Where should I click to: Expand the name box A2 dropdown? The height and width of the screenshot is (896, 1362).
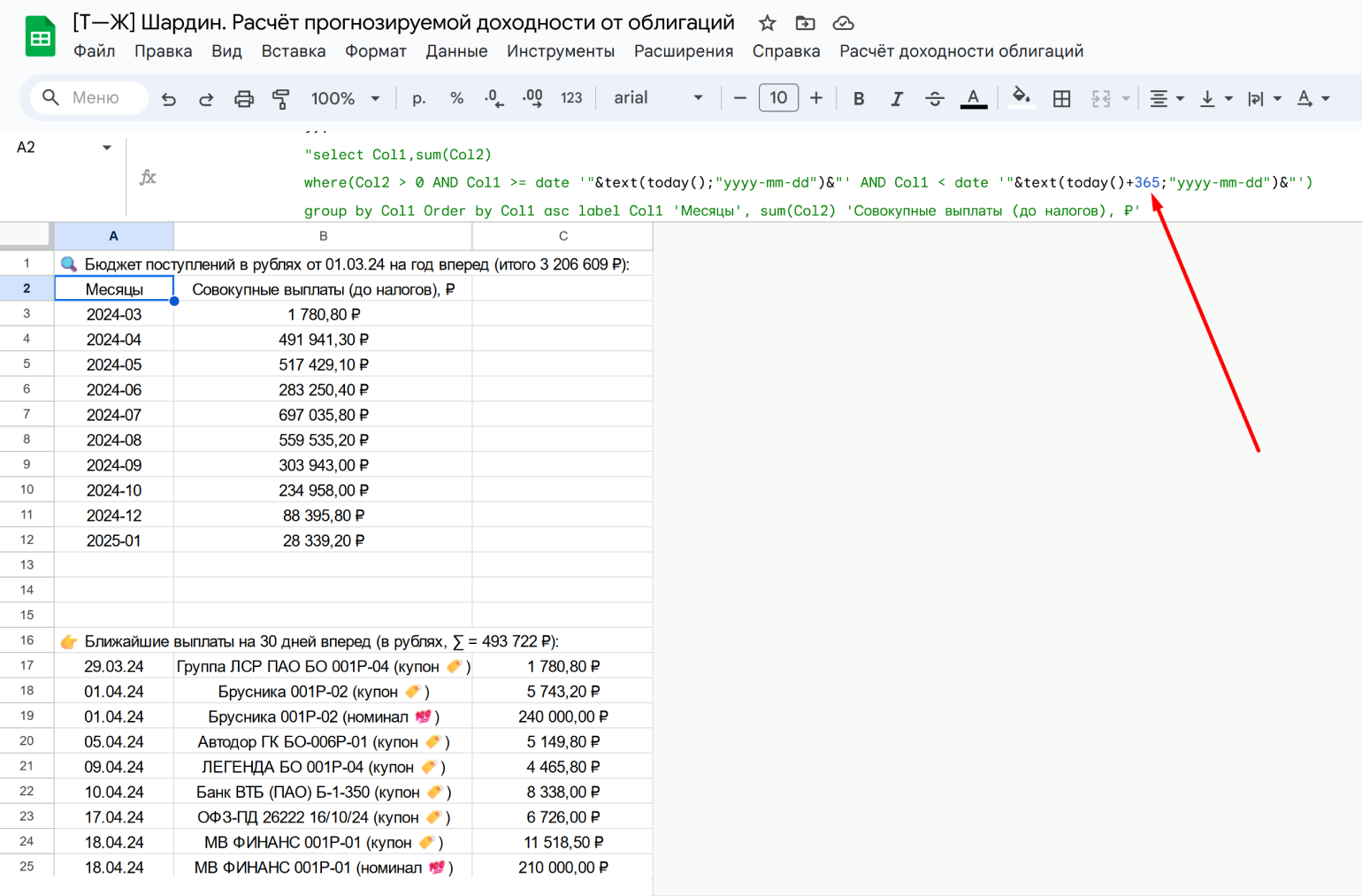click(x=106, y=148)
